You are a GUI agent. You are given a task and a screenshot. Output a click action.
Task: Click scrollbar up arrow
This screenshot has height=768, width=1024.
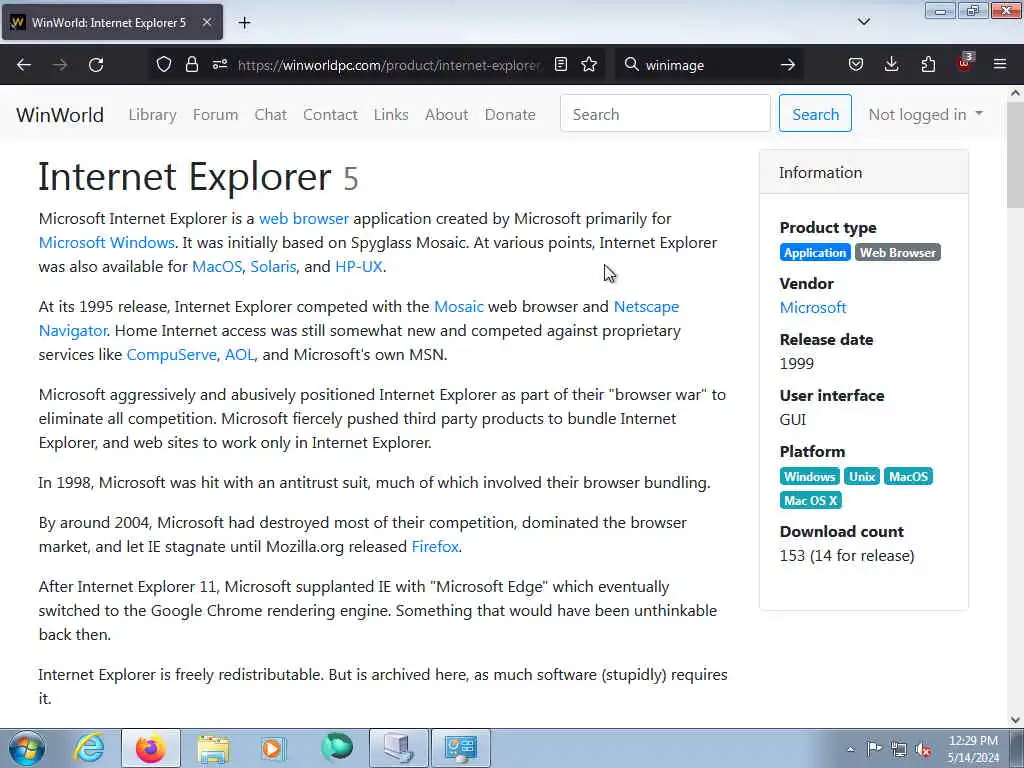(1015, 93)
